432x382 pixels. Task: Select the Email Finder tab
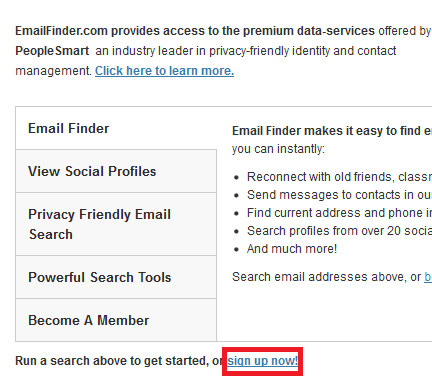point(116,128)
